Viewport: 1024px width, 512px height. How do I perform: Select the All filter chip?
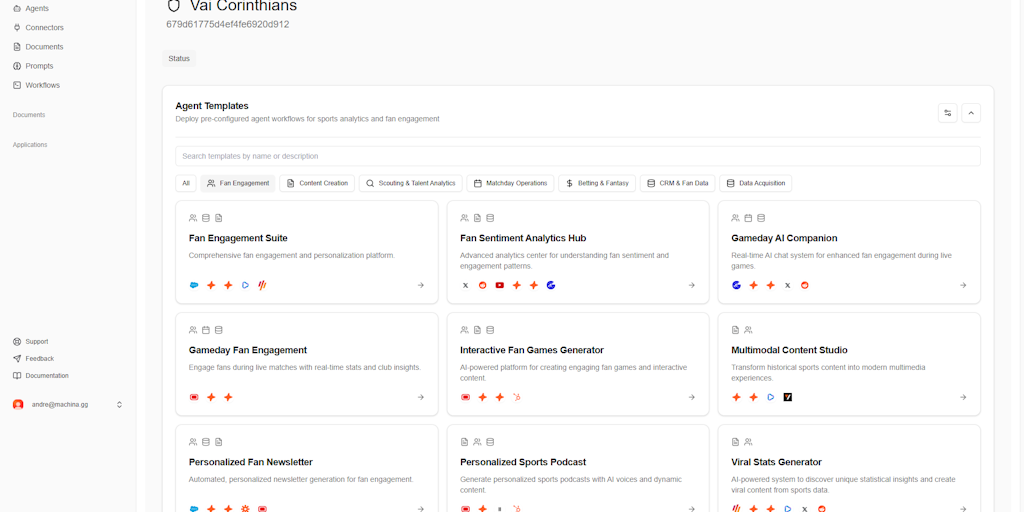click(x=186, y=184)
